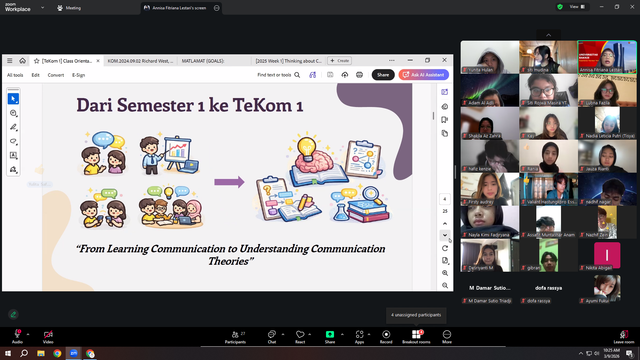Open the More options in Zoom toolbar
Viewport: 640px width, 360px height.
447,337
